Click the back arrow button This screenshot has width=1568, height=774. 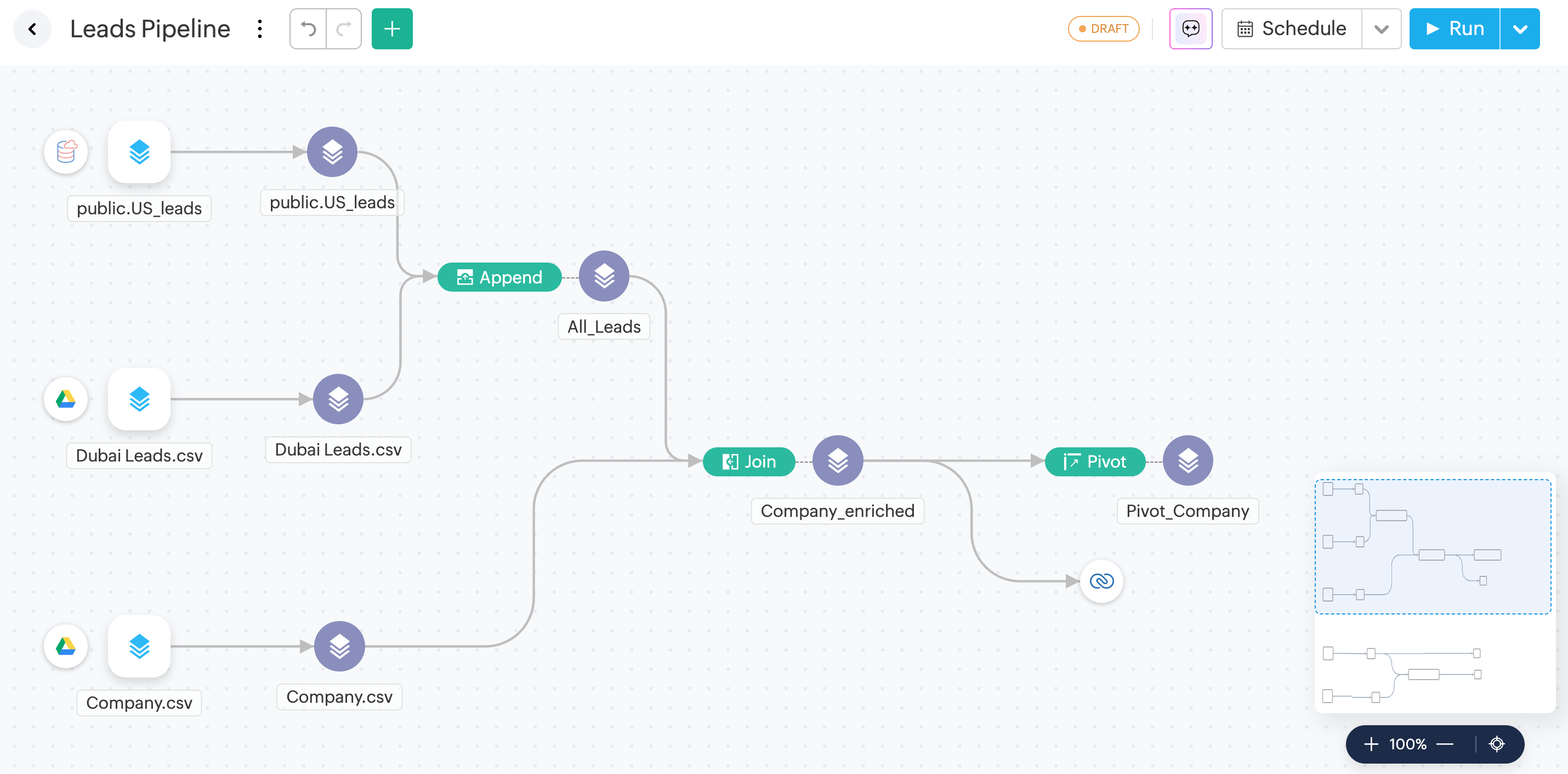pos(32,29)
